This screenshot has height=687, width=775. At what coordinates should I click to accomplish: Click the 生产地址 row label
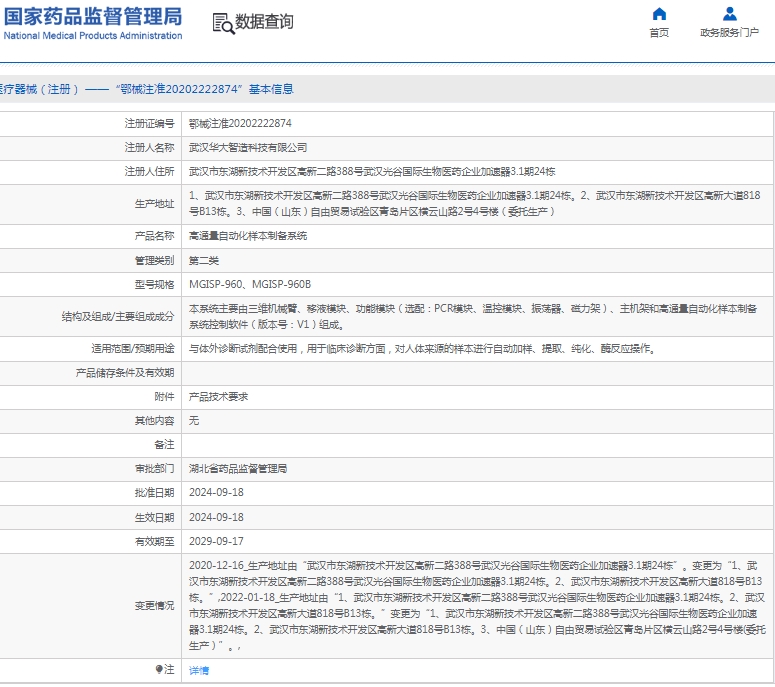154,204
